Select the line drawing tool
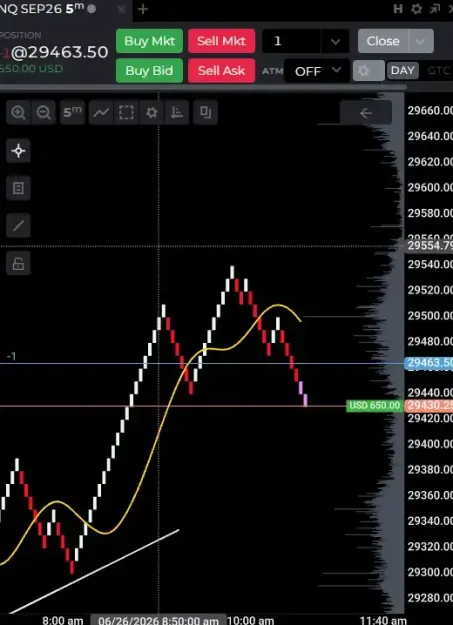 click(x=18, y=226)
